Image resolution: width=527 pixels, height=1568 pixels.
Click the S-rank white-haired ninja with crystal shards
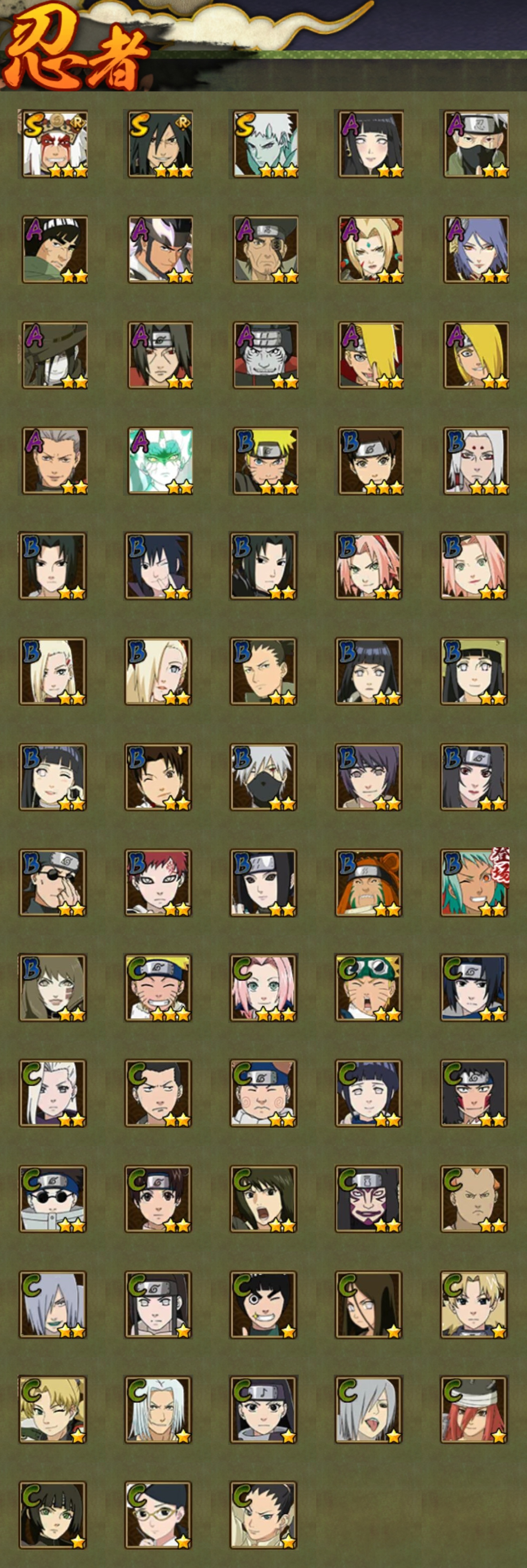[x=265, y=144]
